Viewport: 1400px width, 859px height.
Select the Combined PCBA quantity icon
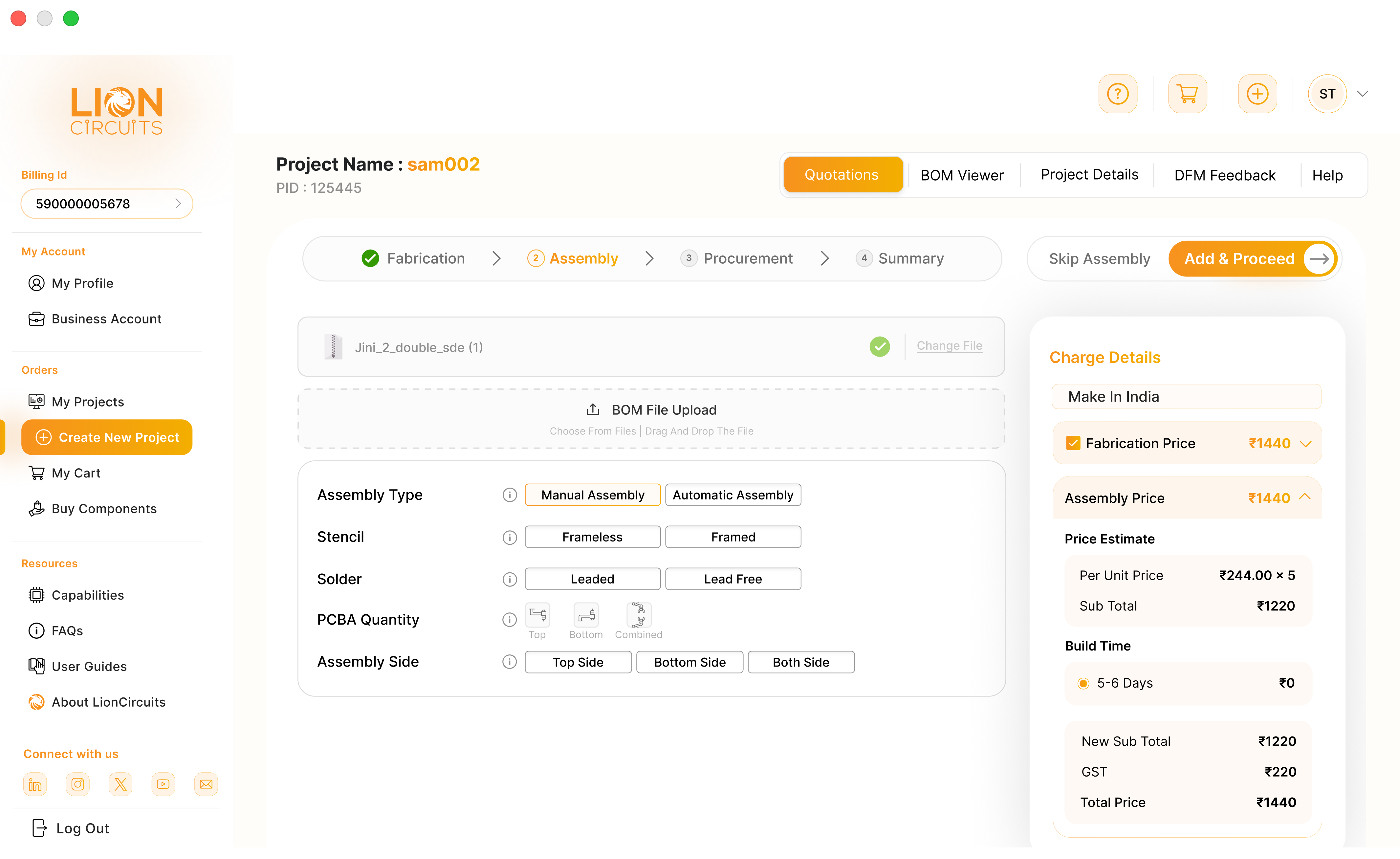coord(639,615)
